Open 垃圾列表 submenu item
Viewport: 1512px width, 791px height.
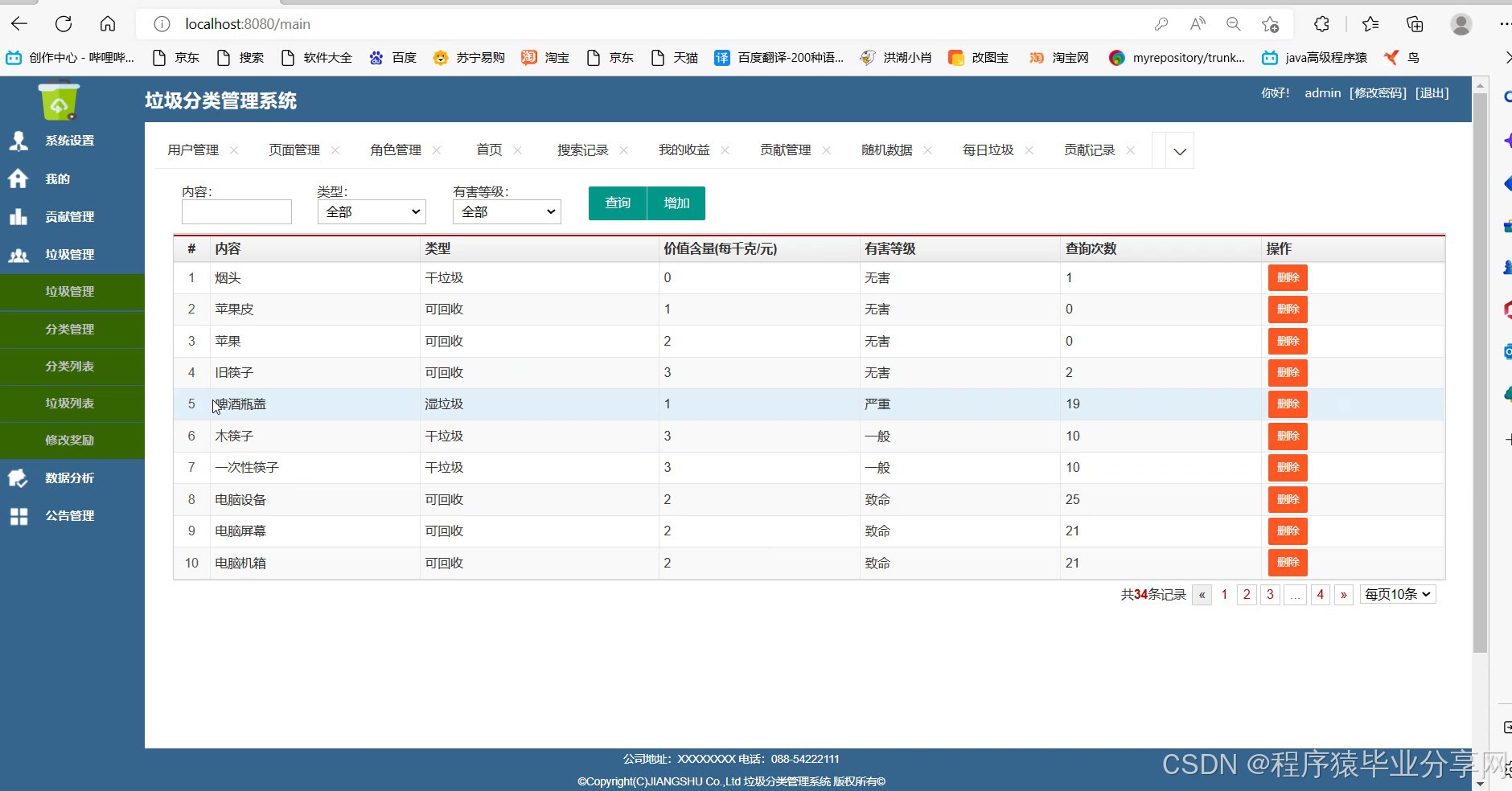[x=72, y=404]
